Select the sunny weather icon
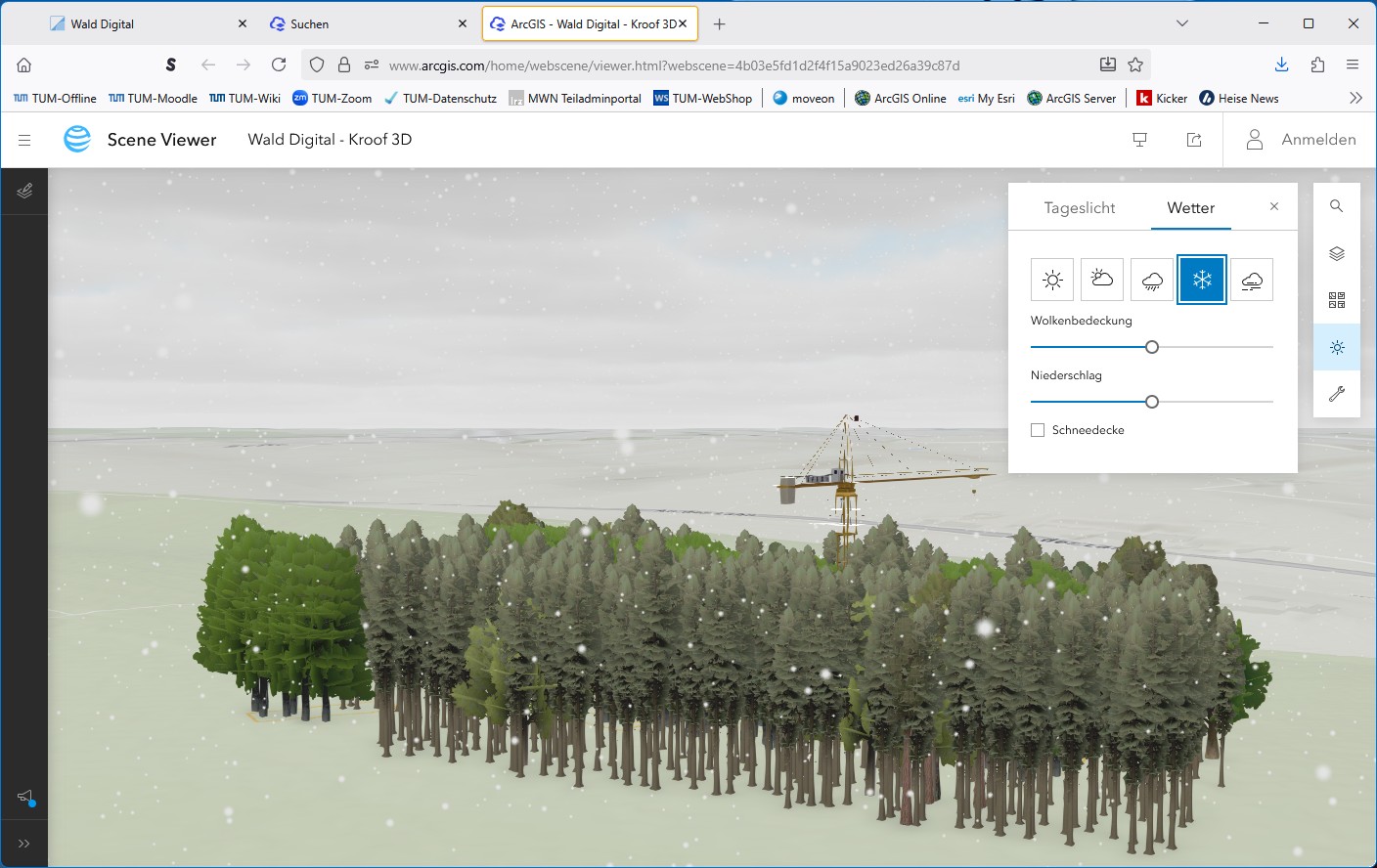This screenshot has height=868, width=1377. click(x=1052, y=281)
